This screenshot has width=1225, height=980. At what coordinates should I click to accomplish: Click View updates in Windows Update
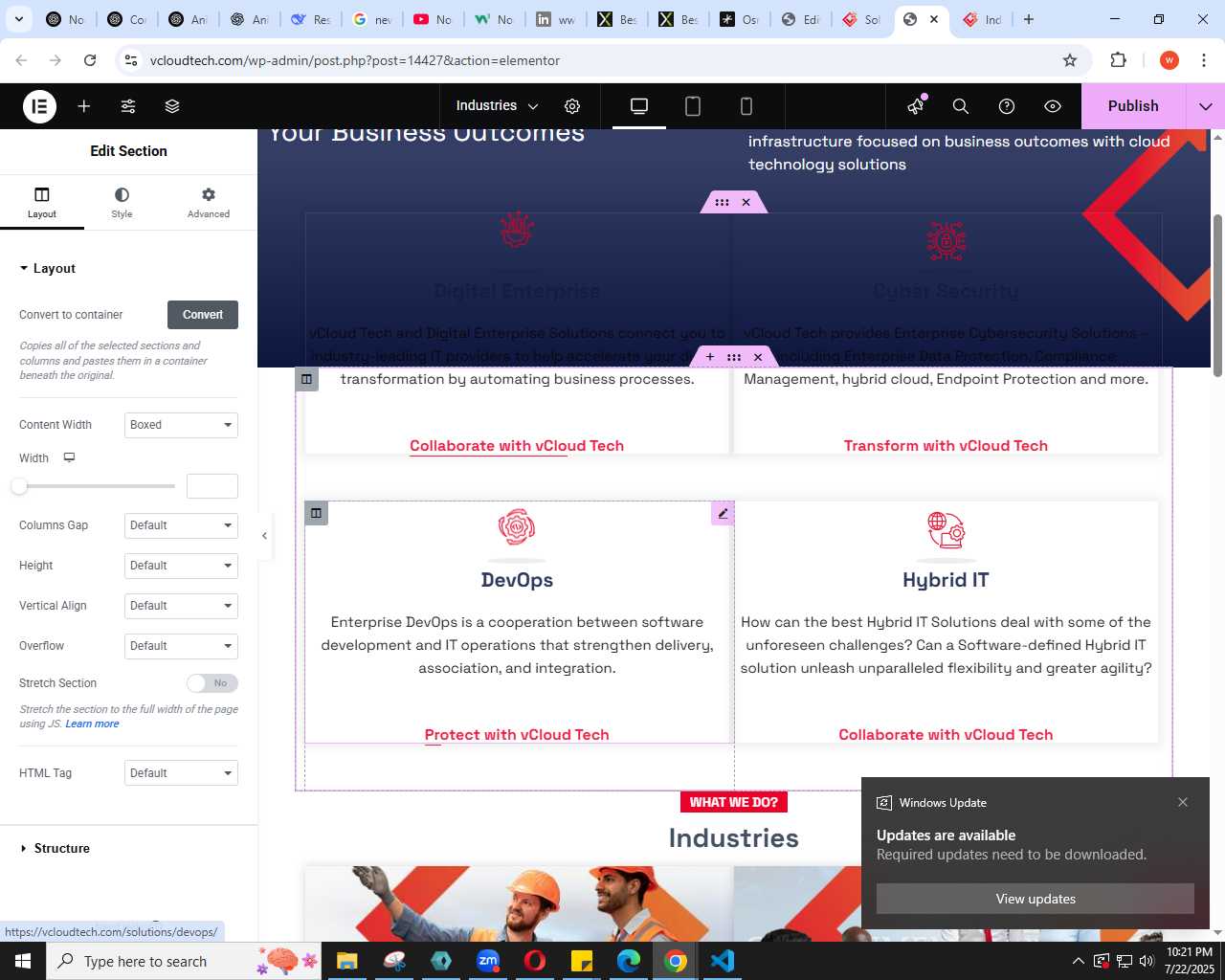1036,899
